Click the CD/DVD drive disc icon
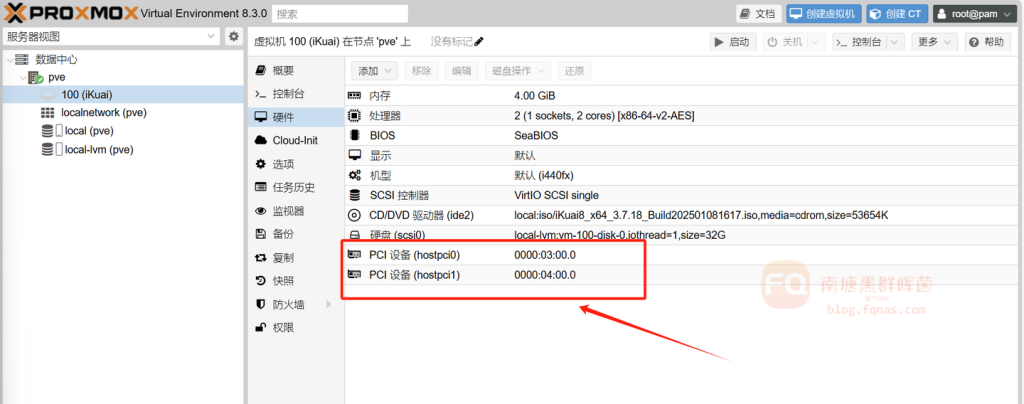The image size is (1024, 404). (354, 215)
